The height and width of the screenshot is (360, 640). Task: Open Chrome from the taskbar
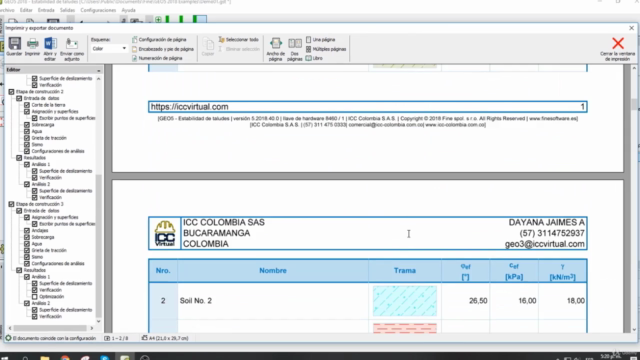click(x=65, y=358)
